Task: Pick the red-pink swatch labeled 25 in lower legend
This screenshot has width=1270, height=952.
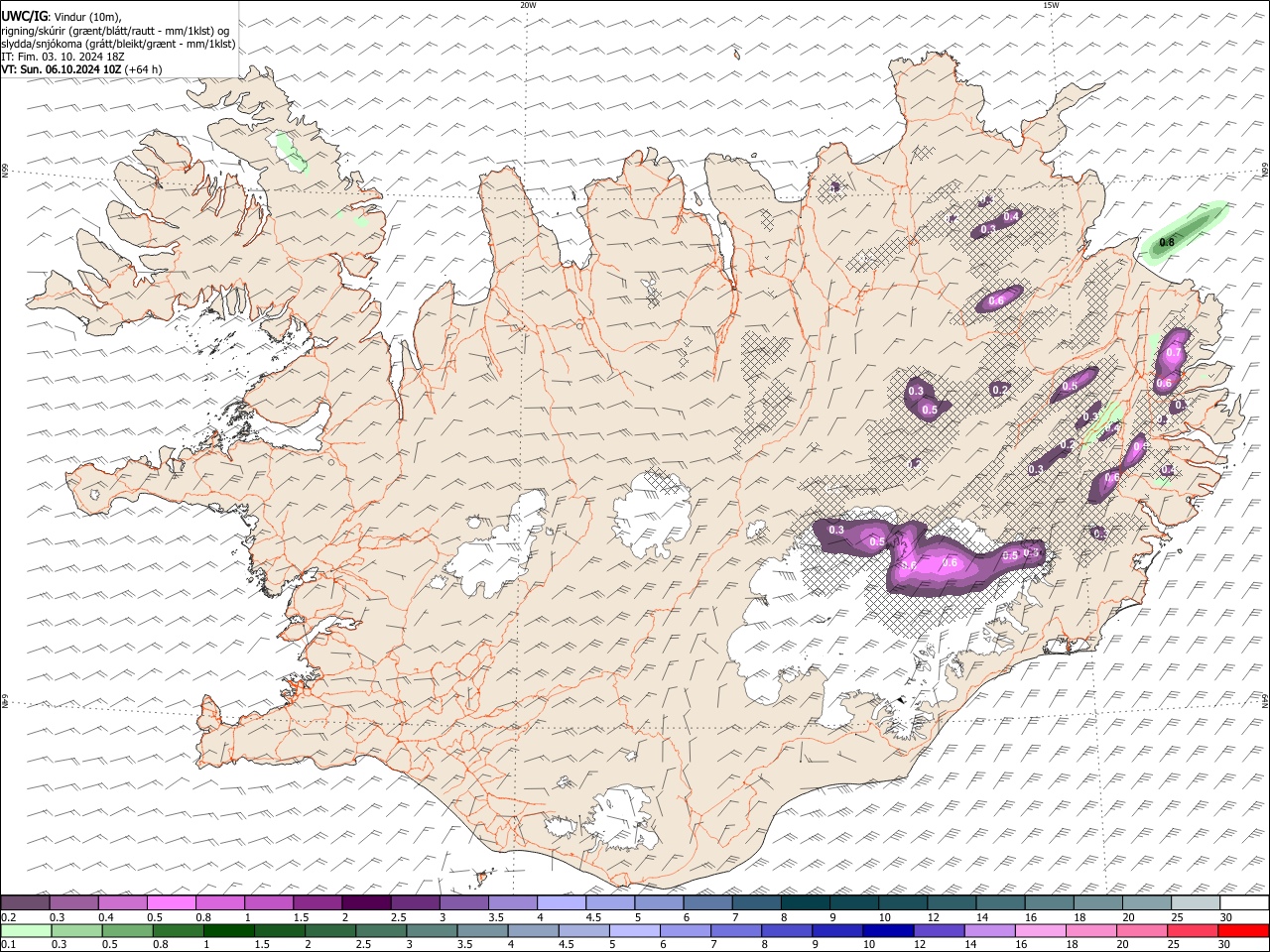Action: 1194,930
